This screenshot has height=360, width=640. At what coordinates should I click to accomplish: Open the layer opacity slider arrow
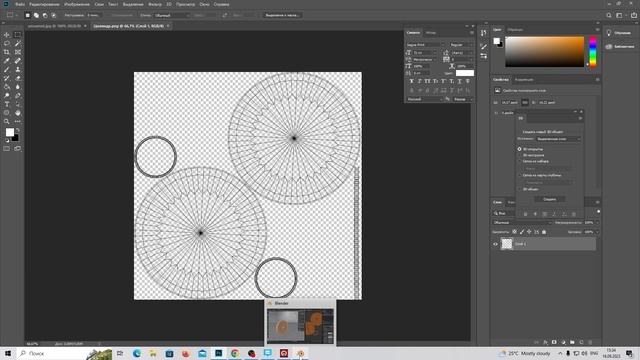(x=597, y=223)
